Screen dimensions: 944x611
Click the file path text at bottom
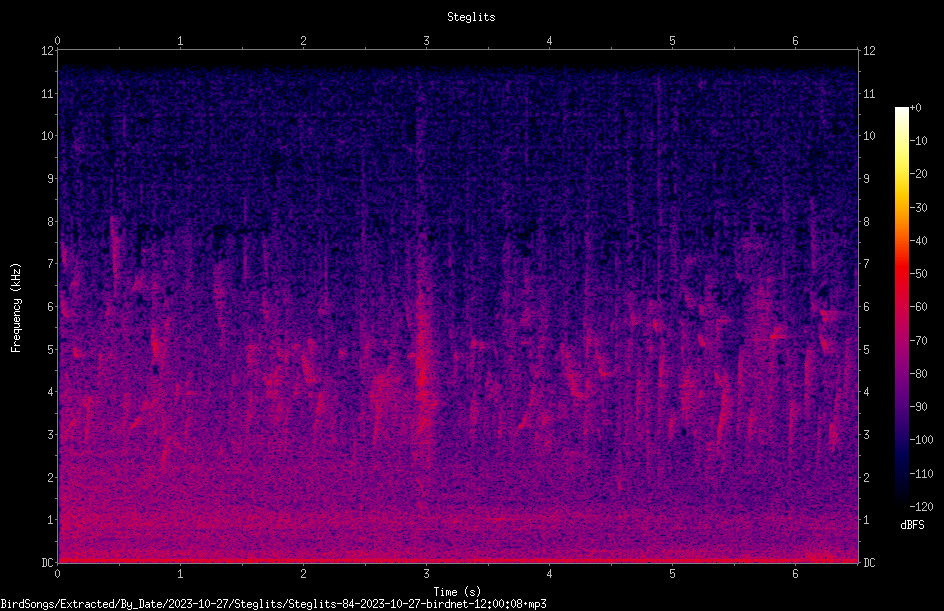pyautogui.click(x=273, y=604)
